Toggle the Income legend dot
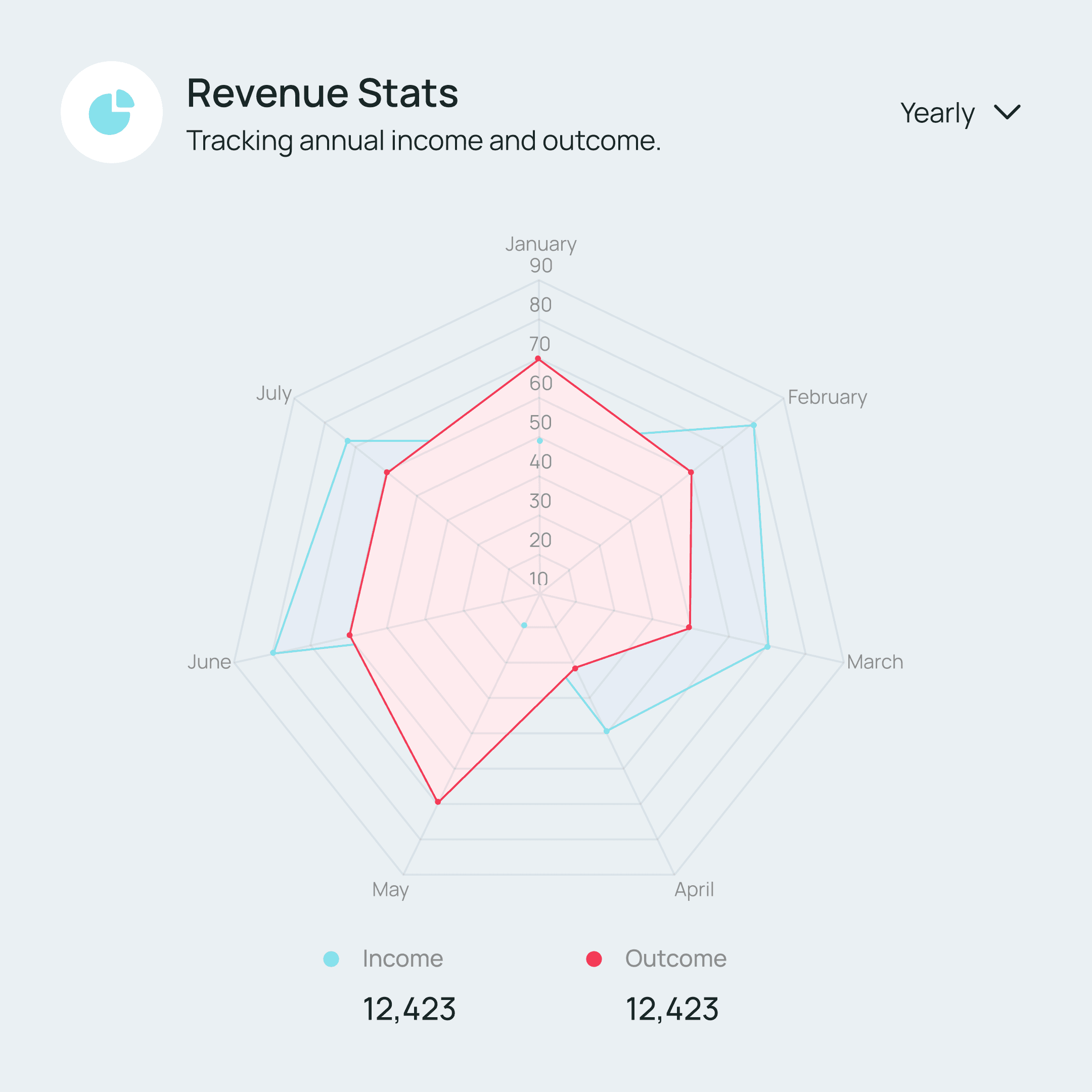Viewport: 1092px width, 1092px height. pyautogui.click(x=331, y=959)
